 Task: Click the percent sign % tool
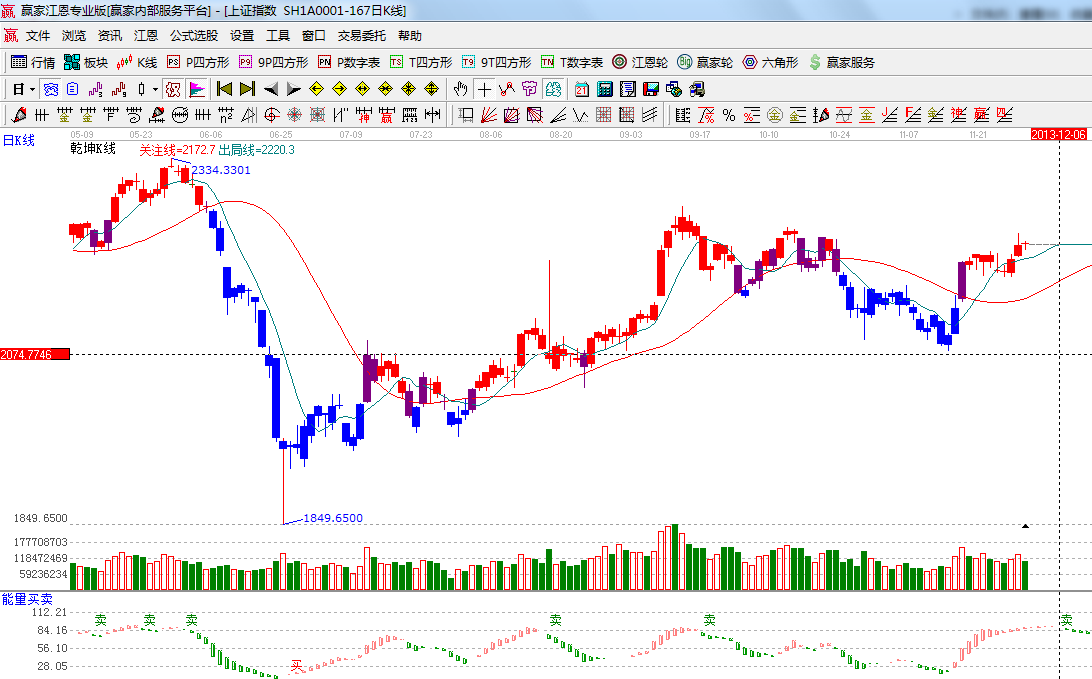[728, 115]
